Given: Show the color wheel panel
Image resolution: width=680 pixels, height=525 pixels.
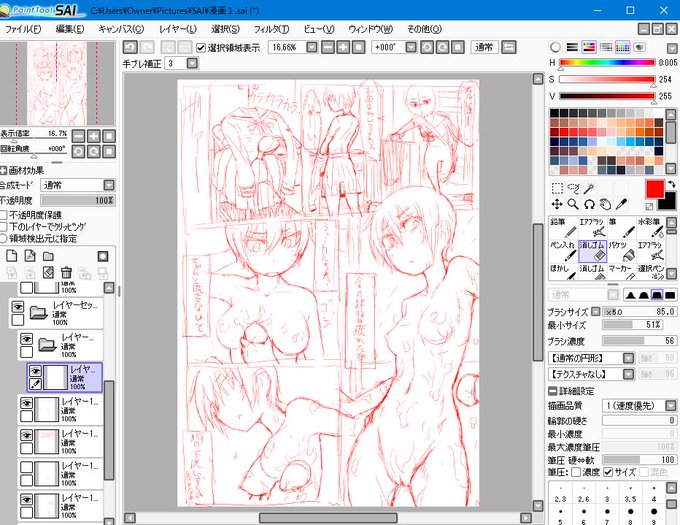Looking at the screenshot, I should click(x=556, y=47).
